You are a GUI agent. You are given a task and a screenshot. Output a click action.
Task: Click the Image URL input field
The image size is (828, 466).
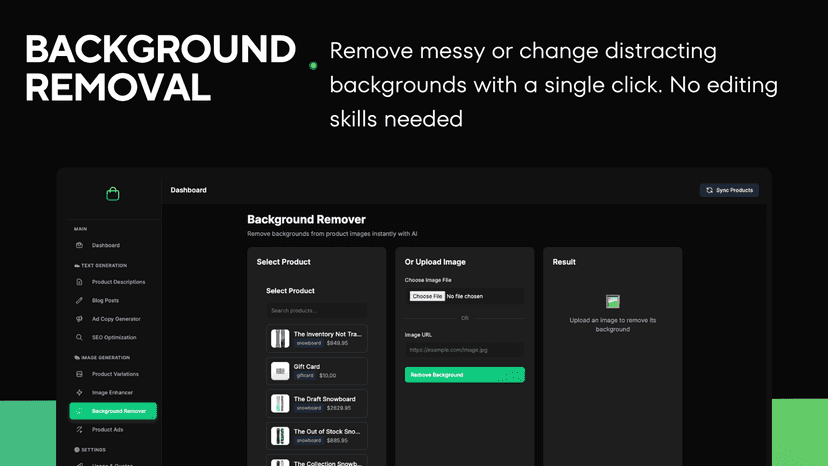tap(465, 350)
